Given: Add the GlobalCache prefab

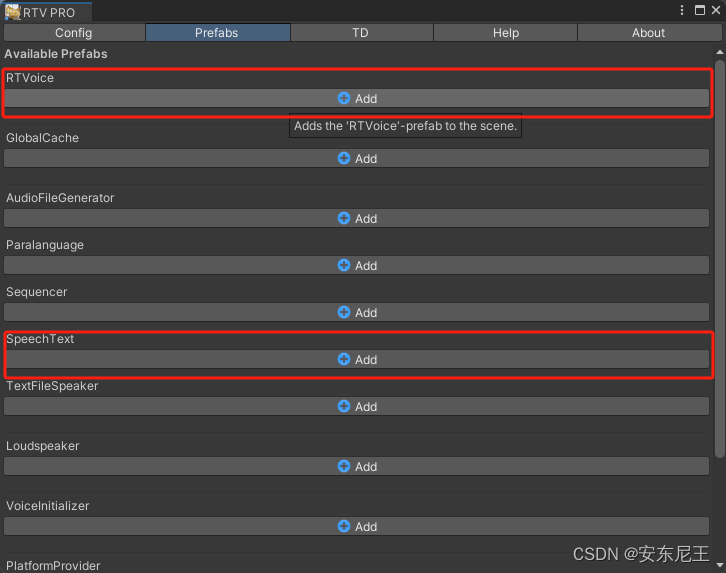Looking at the screenshot, I should point(356,158).
